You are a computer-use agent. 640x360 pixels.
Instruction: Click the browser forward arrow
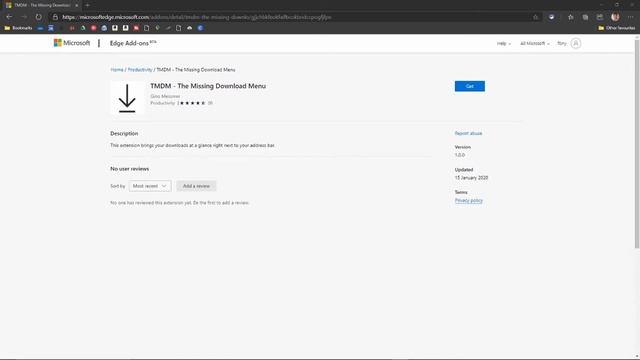click(24, 17)
